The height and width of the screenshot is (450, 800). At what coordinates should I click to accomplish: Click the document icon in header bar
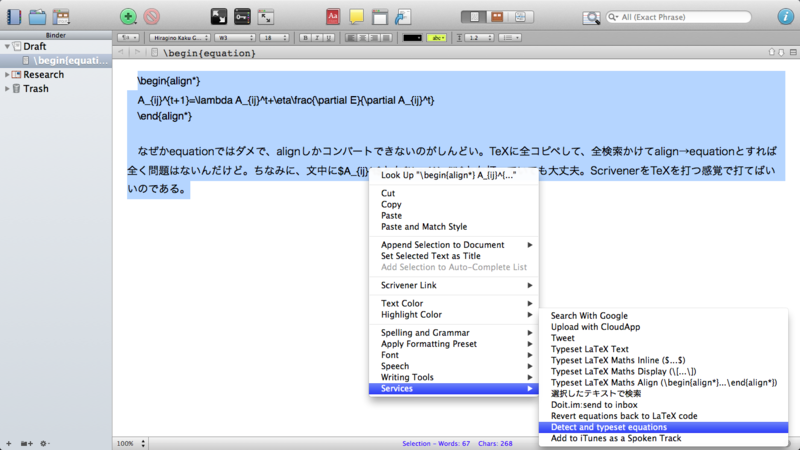coord(155,53)
